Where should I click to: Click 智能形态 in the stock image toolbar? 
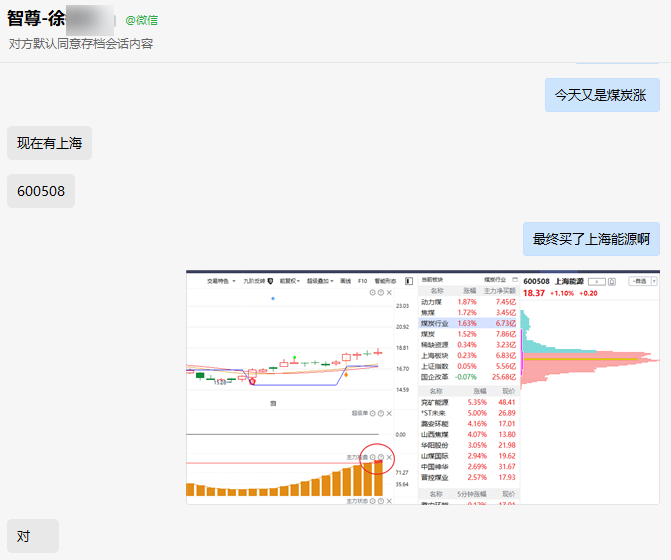click(385, 281)
